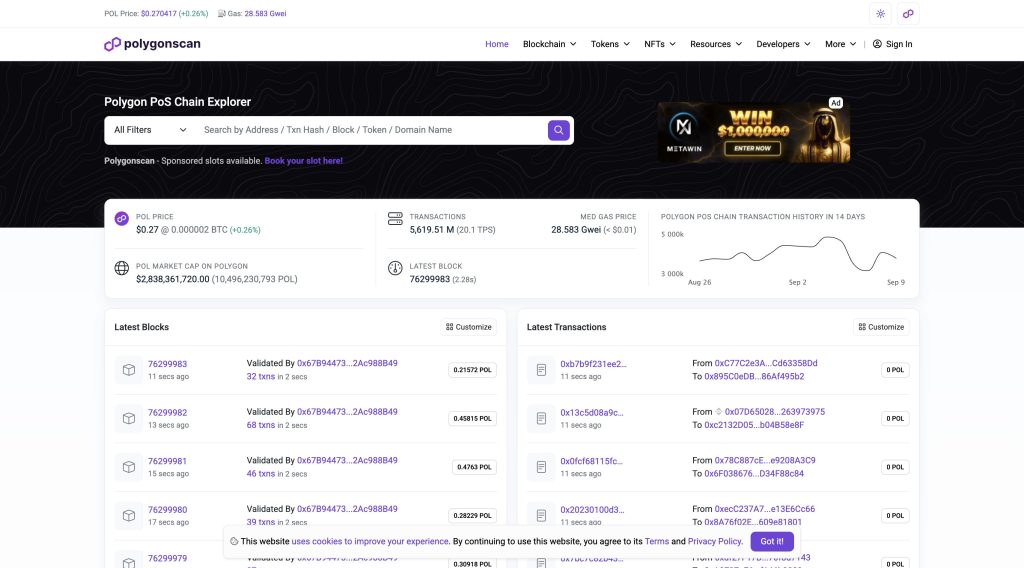Expand the Blockchain menu

pos(549,44)
